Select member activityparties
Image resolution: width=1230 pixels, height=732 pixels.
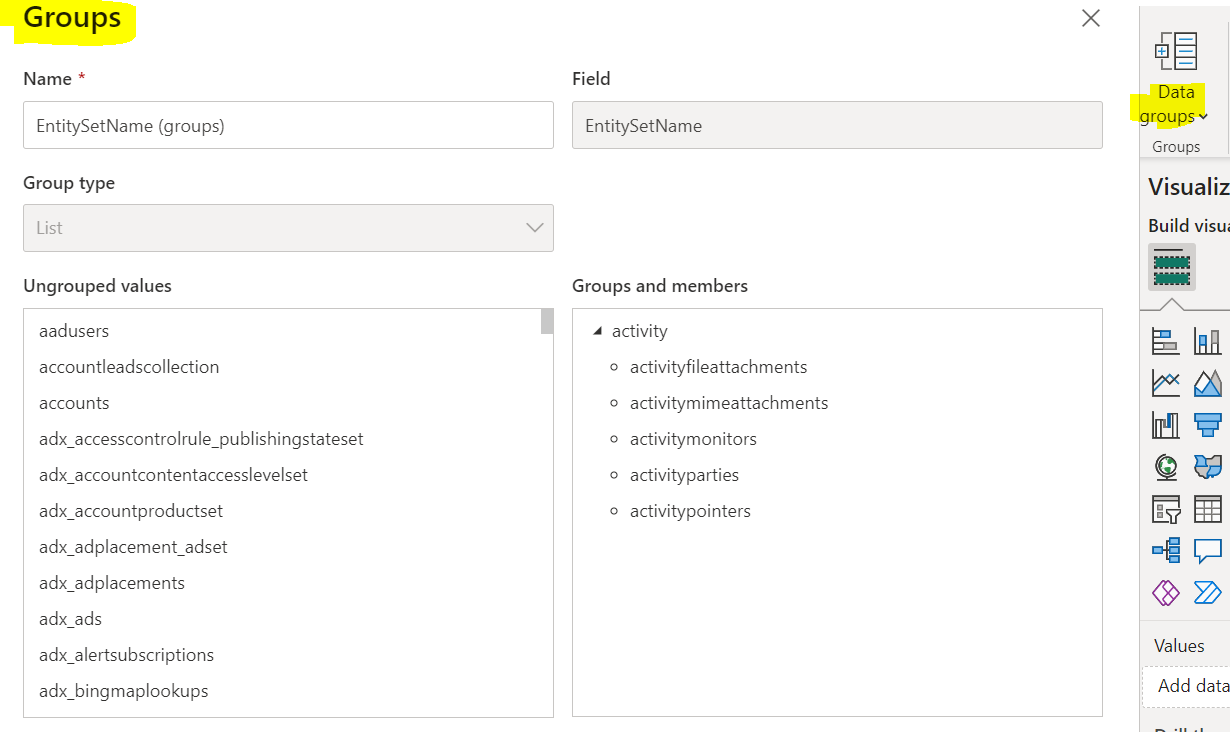point(684,475)
